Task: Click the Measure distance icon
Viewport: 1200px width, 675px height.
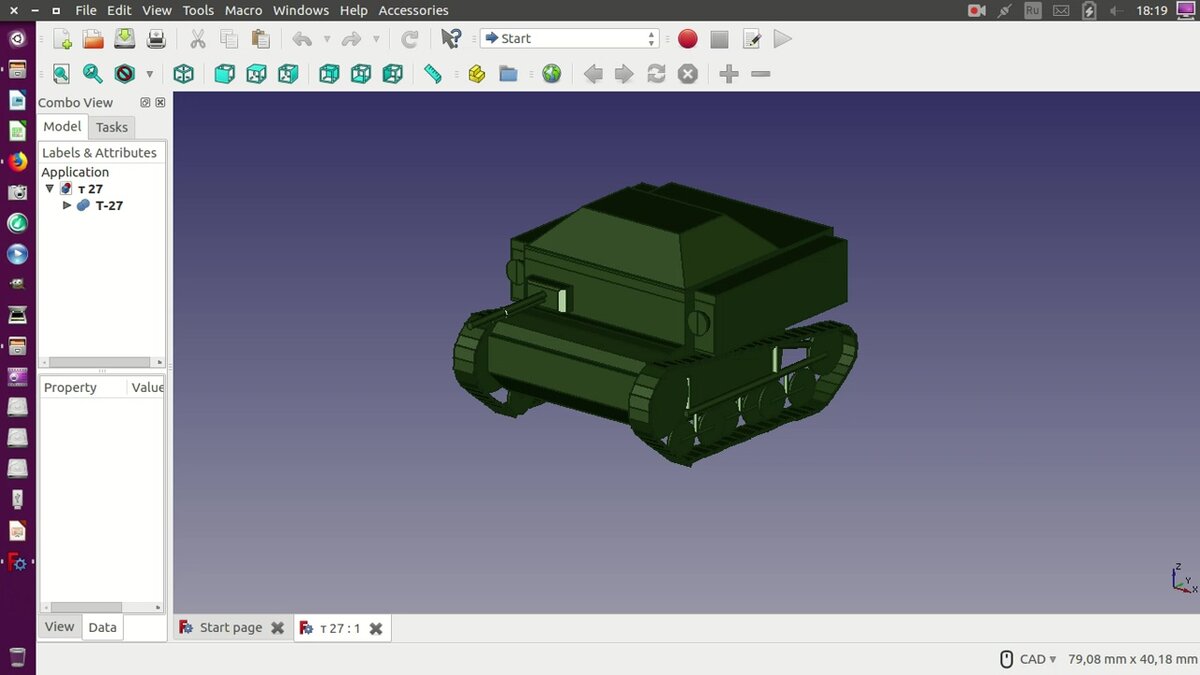Action: point(433,73)
